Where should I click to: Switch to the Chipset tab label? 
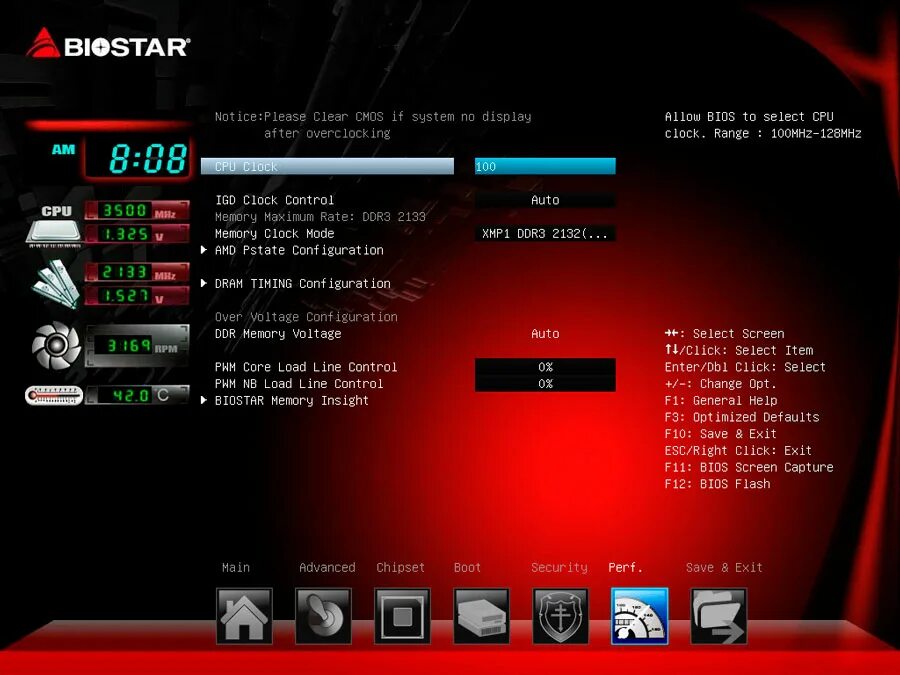pos(401,568)
